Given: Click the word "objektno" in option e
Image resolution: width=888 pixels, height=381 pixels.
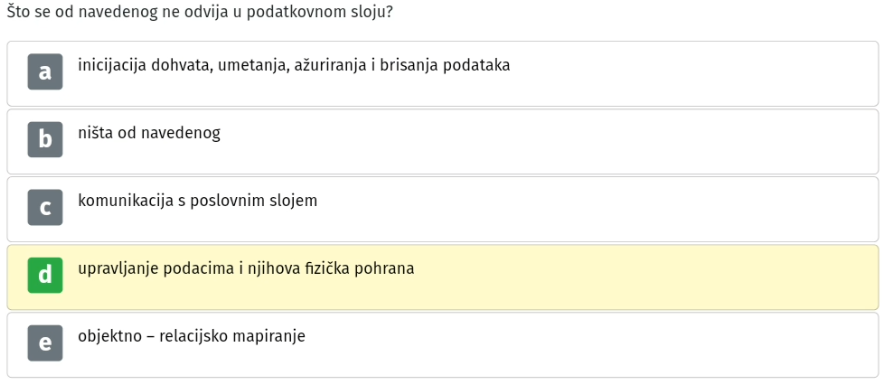Looking at the screenshot, I should pos(109,337).
